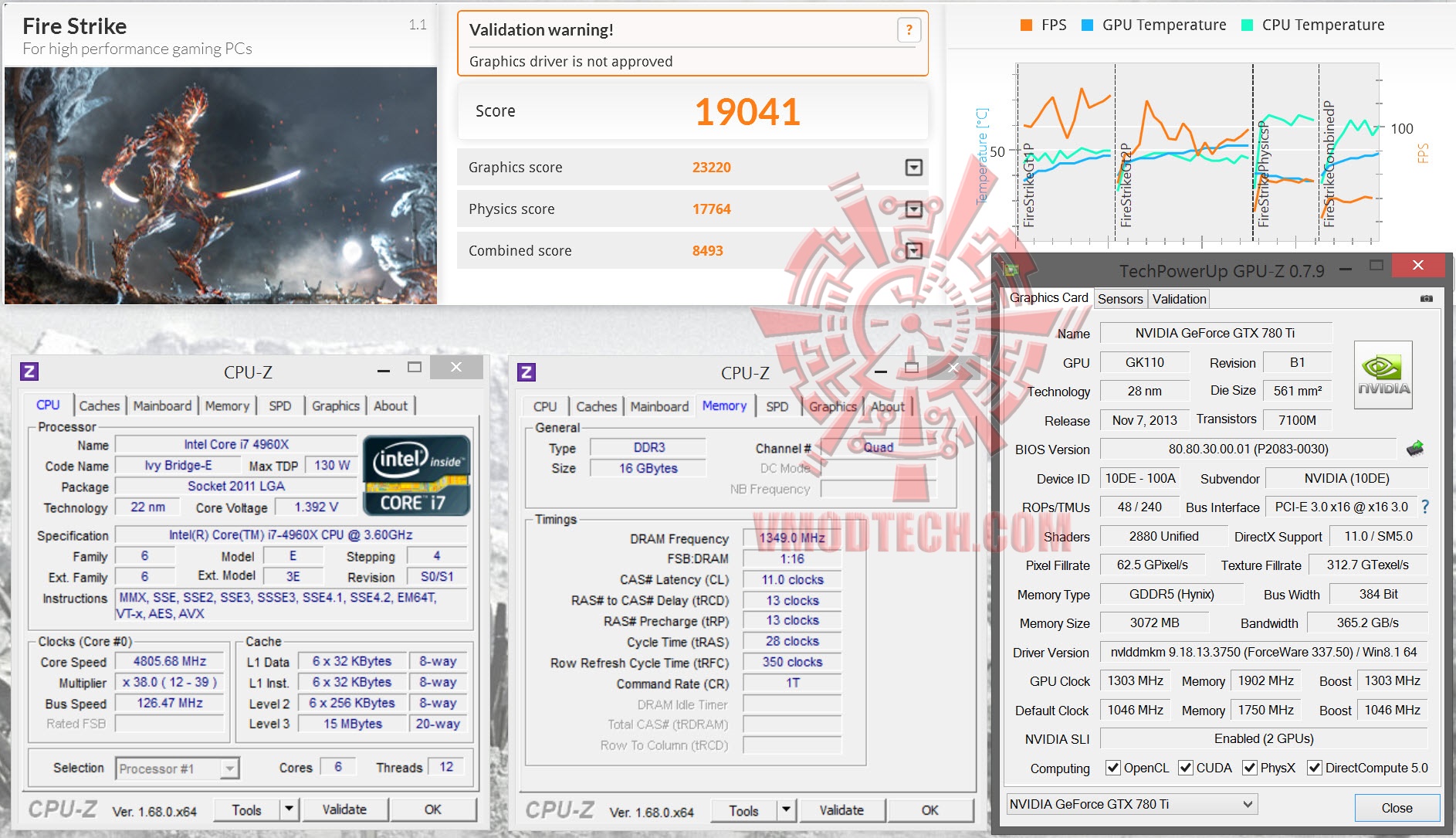The height and width of the screenshot is (838, 1456).
Task: Click the CAS# Latency value 11.0 clocks
Action: point(791,579)
